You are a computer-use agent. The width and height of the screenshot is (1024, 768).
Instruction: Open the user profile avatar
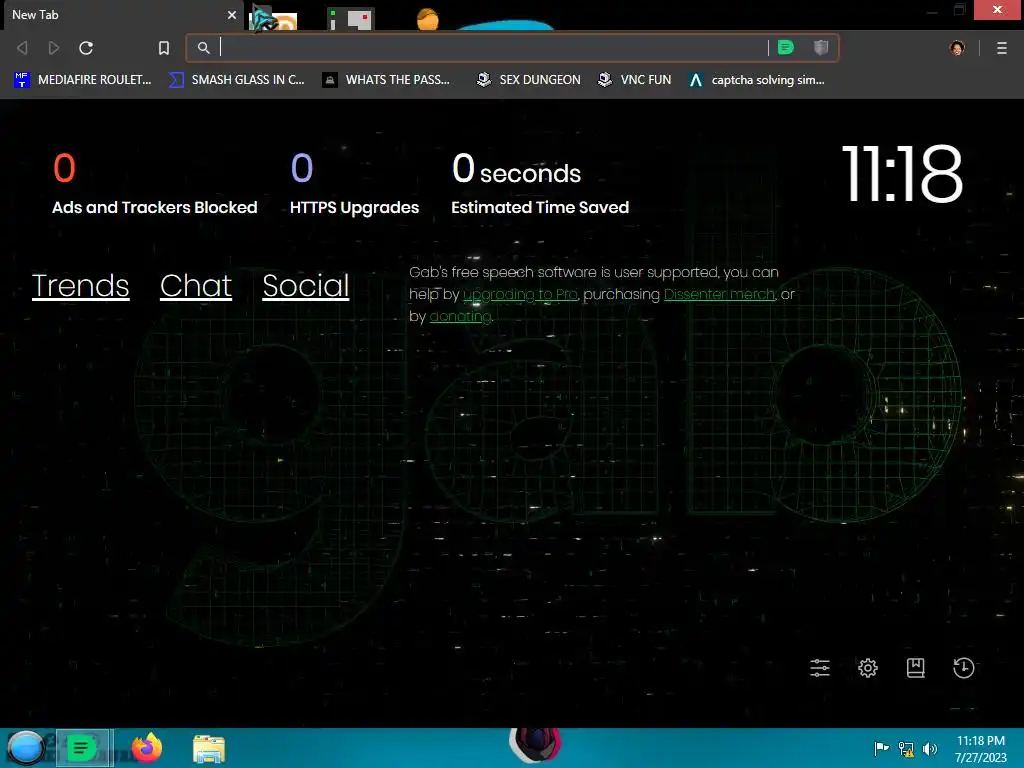click(x=957, y=48)
